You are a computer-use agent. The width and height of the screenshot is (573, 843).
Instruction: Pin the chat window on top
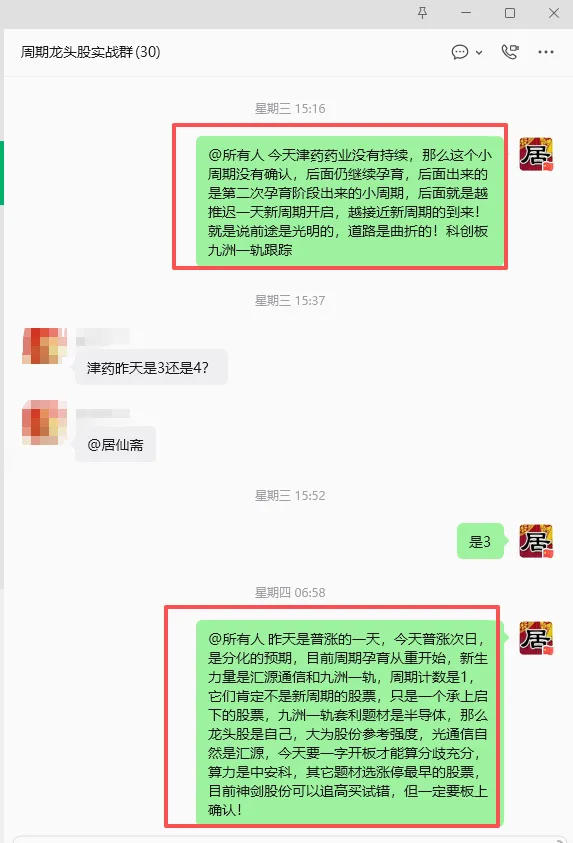point(422,13)
